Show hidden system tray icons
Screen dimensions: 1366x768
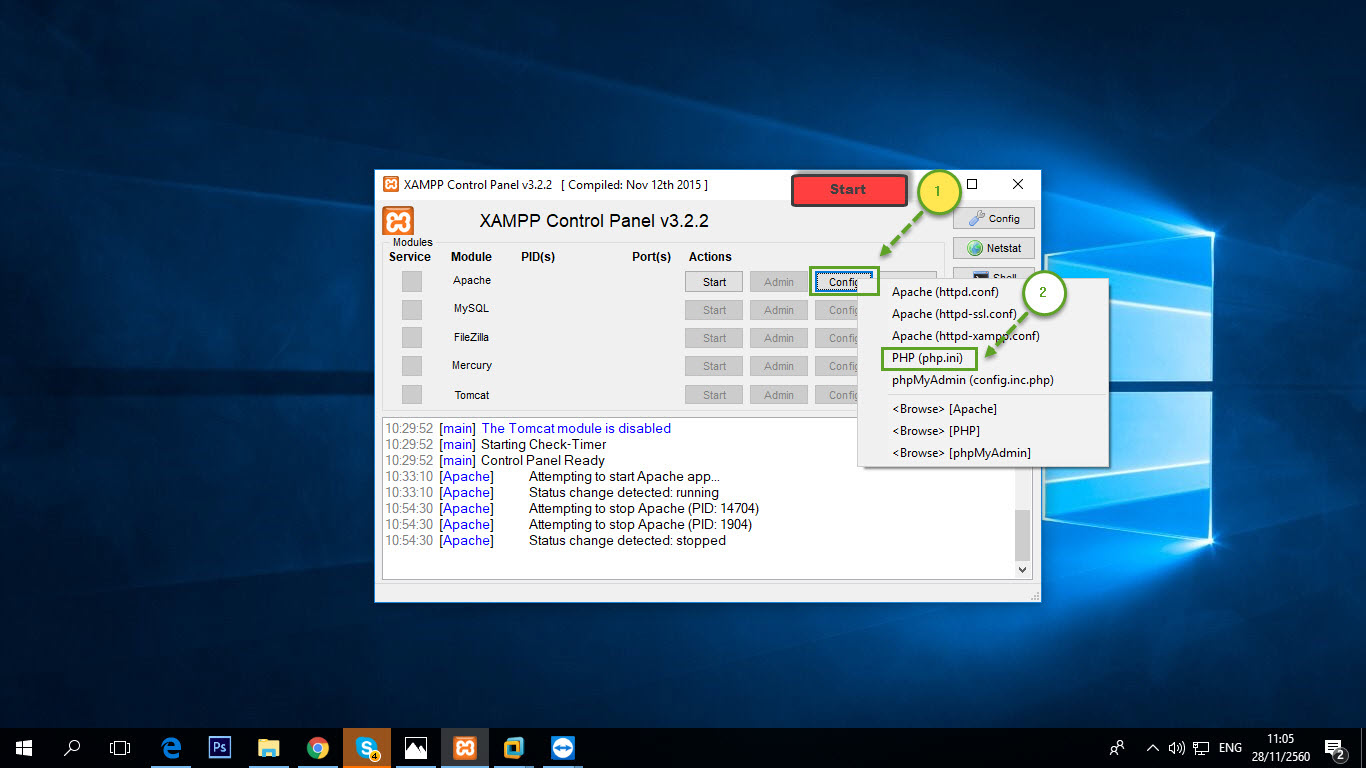(x=1152, y=747)
